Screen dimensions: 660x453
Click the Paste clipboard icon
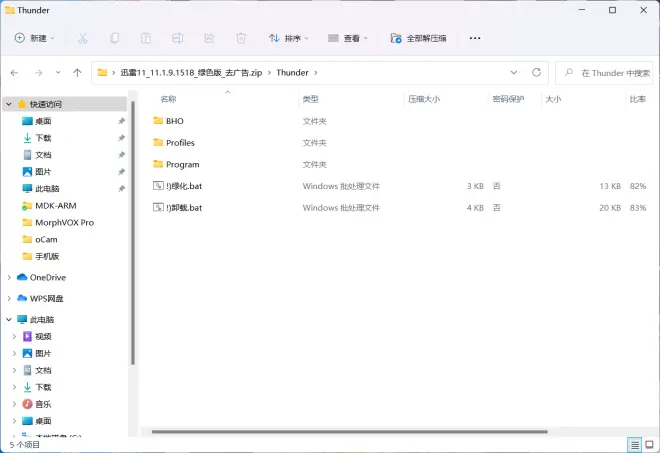tap(146, 38)
